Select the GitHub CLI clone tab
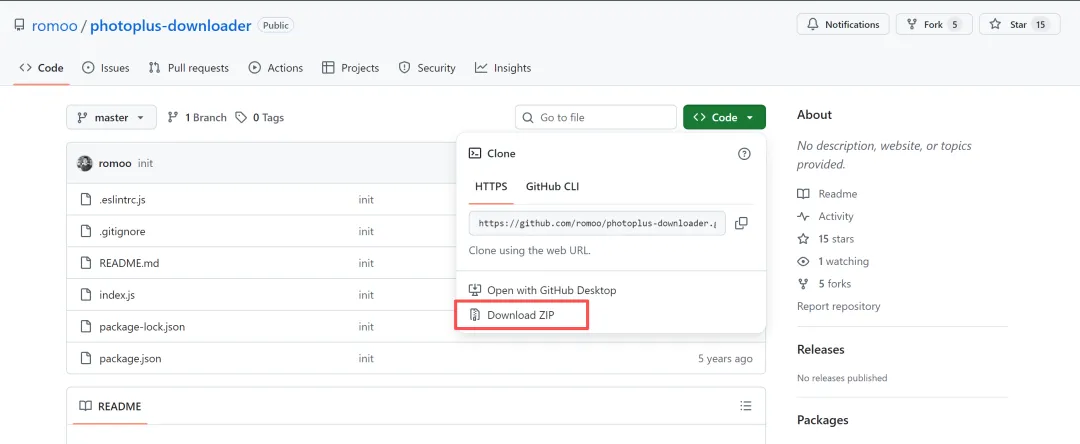Screen dimensions: 1080x444 pos(552,186)
